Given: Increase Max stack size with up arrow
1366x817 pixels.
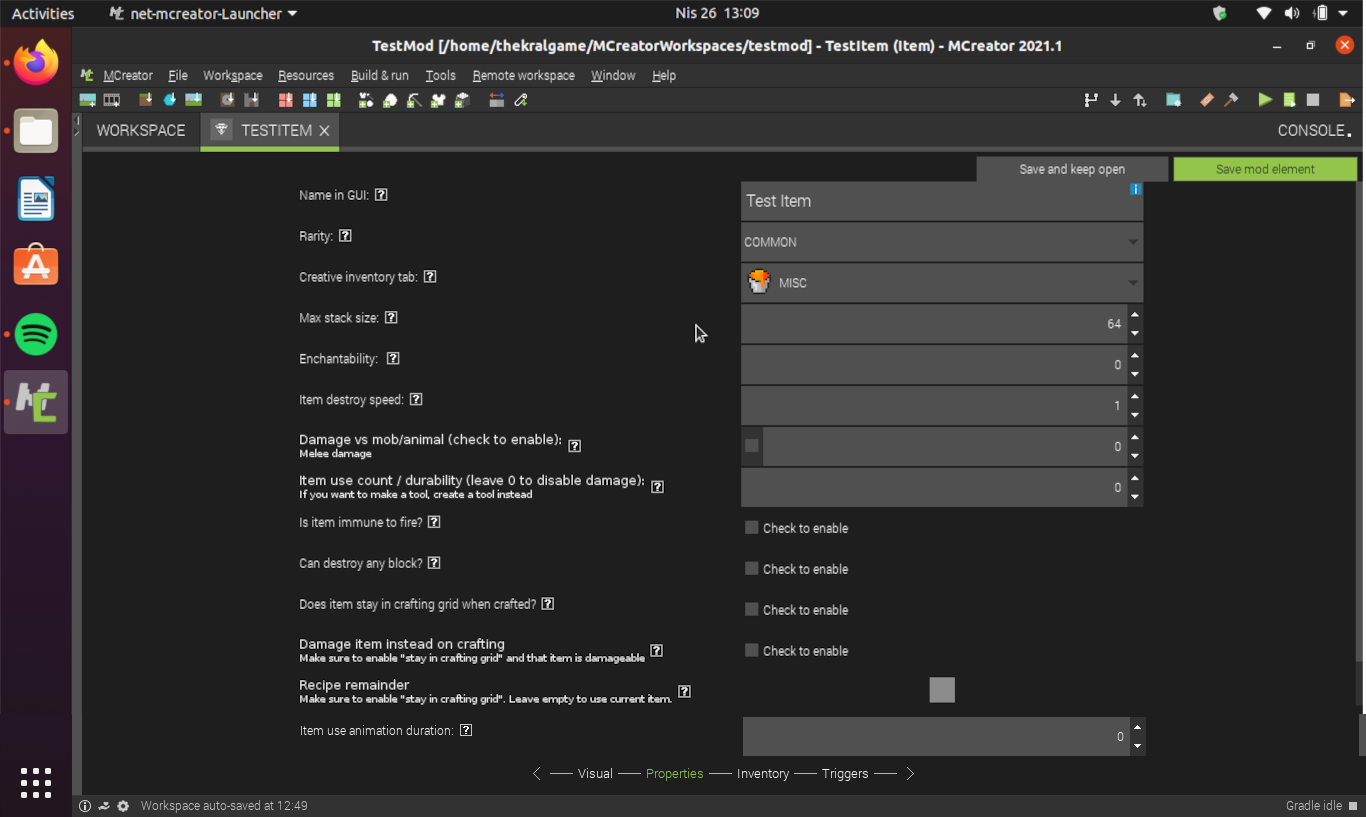Looking at the screenshot, I should pos(1135,315).
